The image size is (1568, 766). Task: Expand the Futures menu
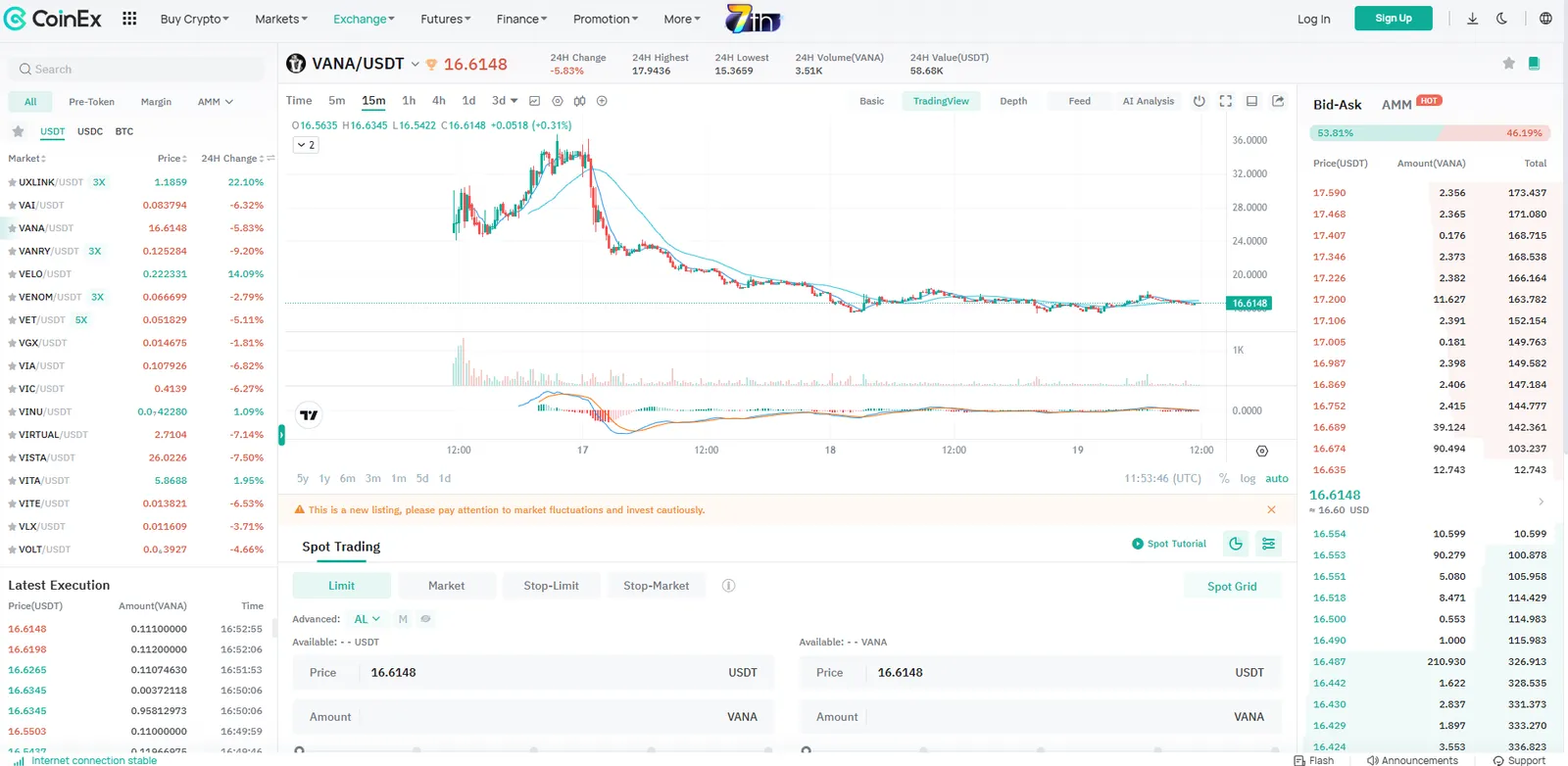[446, 19]
